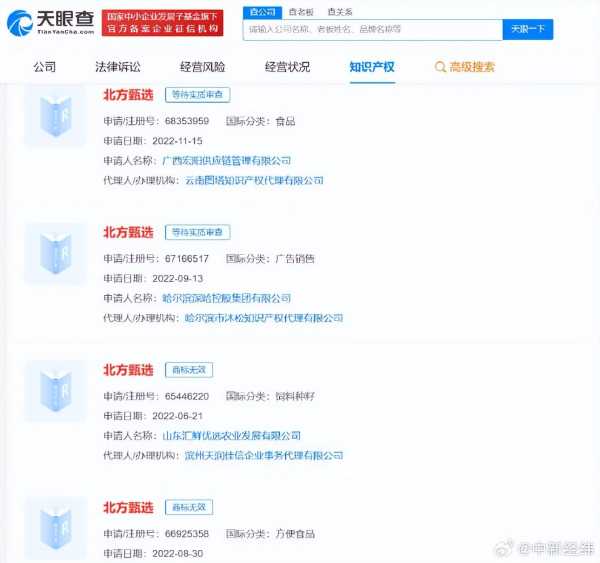Image resolution: width=600 pixels, height=563 pixels.
Task: Open 北方甄选 trademark with number 68353959
Action: [x=128, y=95]
